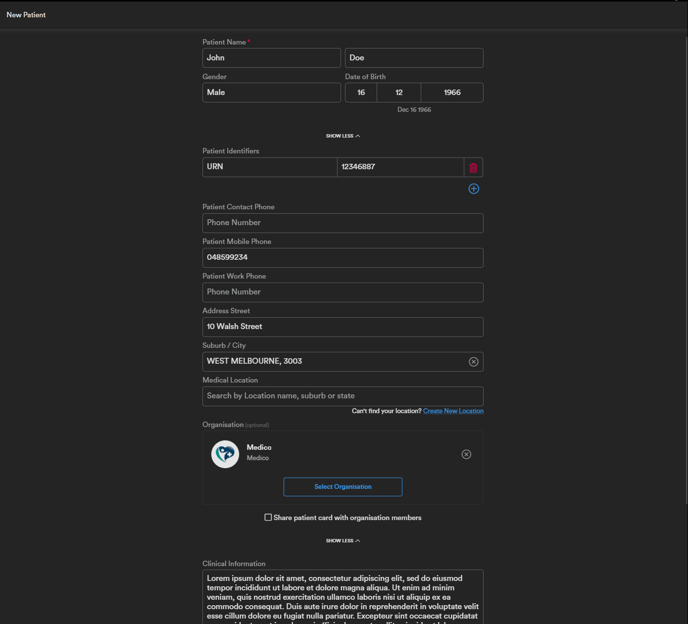Click the Select Organisation button
The image size is (688, 624).
point(343,487)
